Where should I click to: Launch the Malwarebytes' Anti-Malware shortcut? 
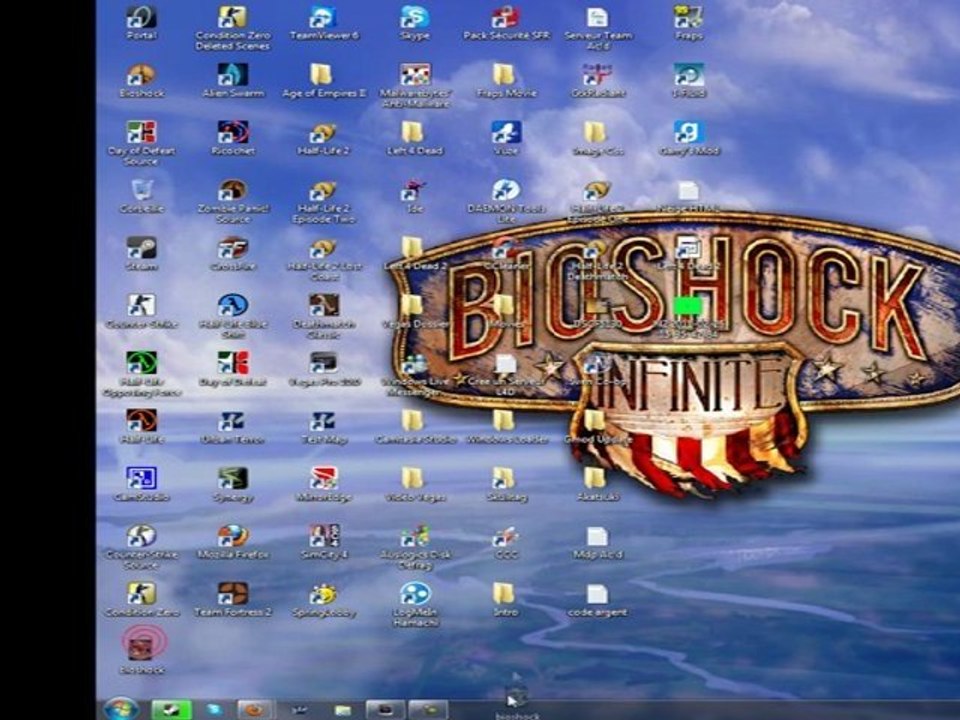pyautogui.click(x=414, y=86)
